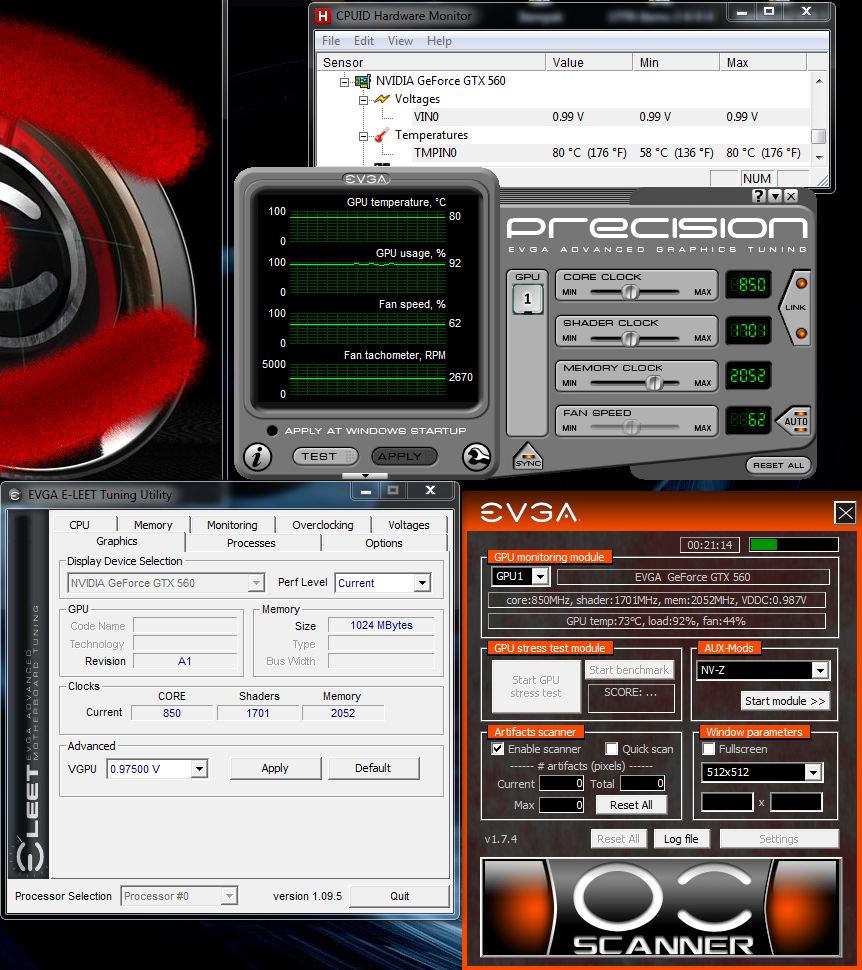Click the SYNC icon in Precision

tap(528, 457)
